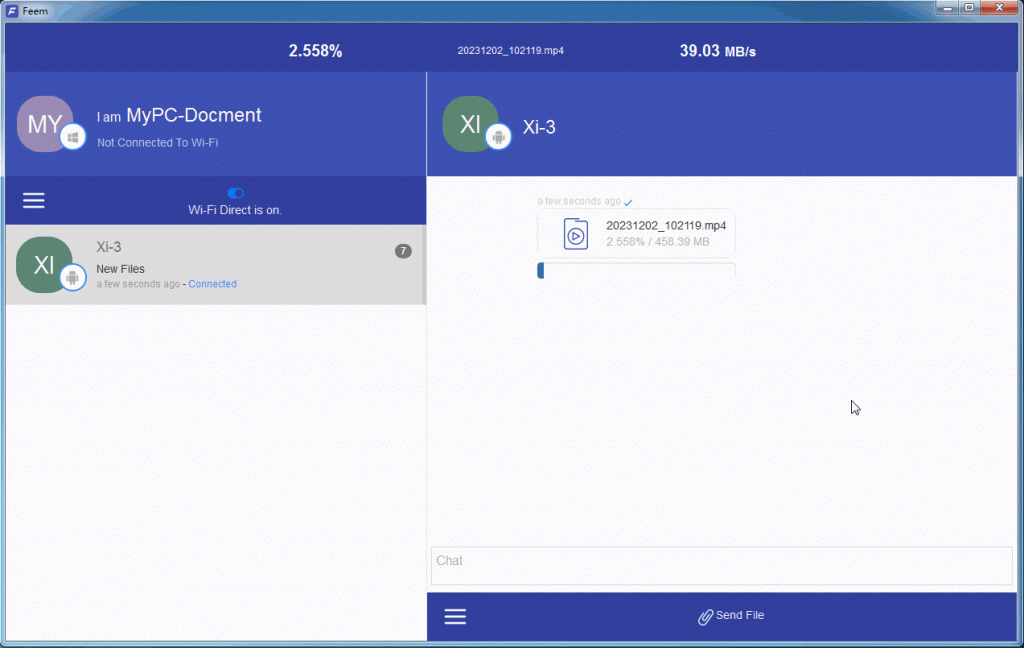
Task: Click inside the Chat input field
Action: [720, 566]
